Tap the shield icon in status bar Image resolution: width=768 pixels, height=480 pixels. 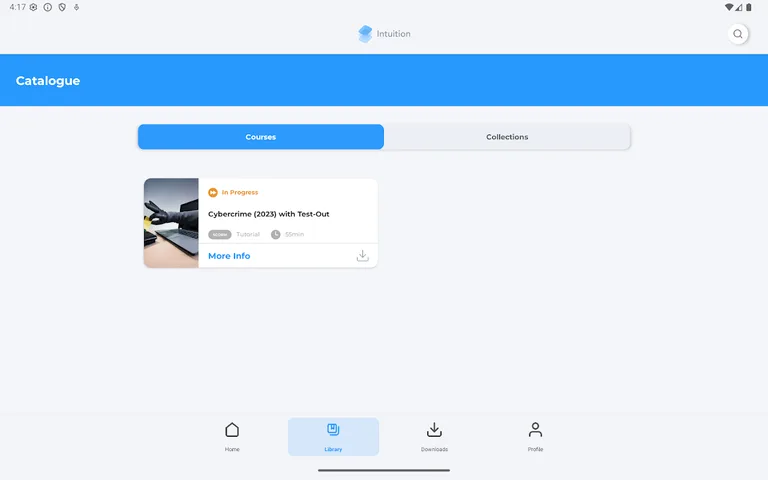pos(62,7)
